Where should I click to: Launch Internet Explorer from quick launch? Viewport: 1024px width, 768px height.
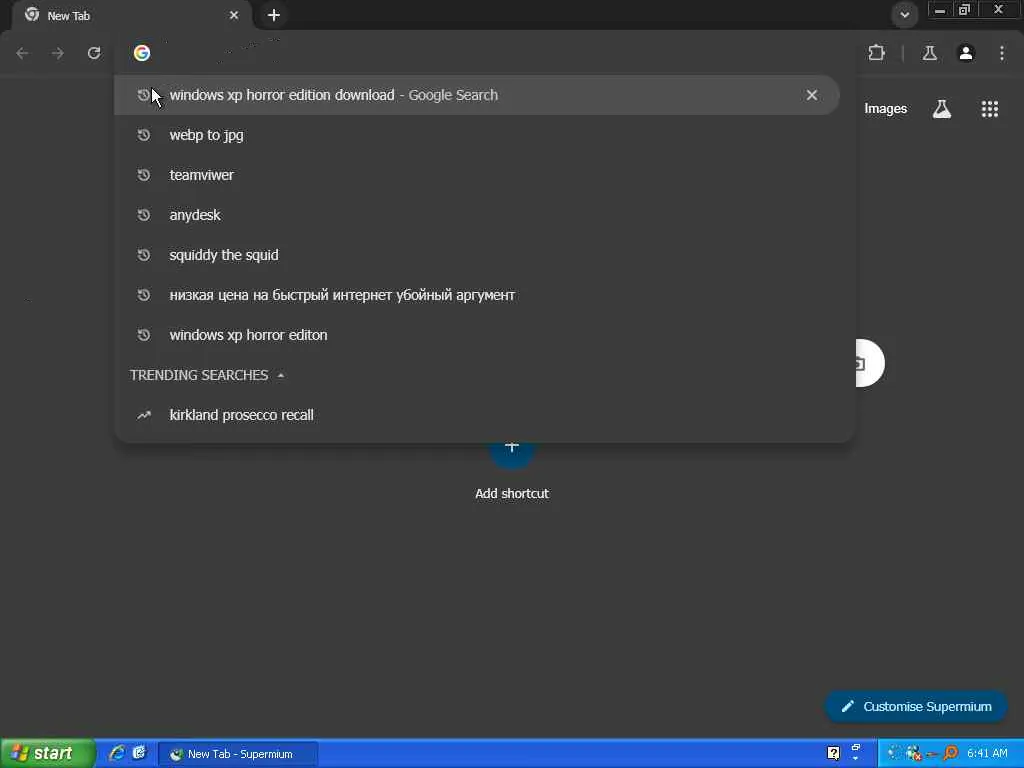click(x=117, y=754)
